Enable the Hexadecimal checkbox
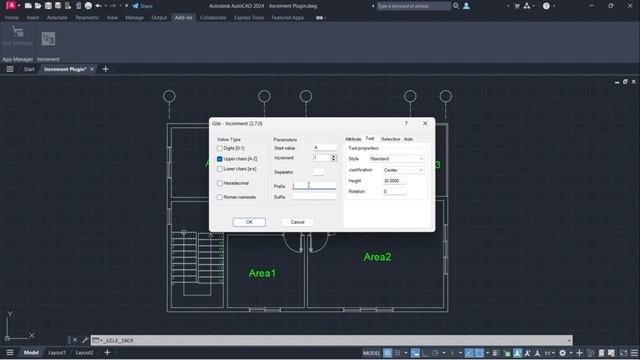The image size is (640, 360). 220,183
